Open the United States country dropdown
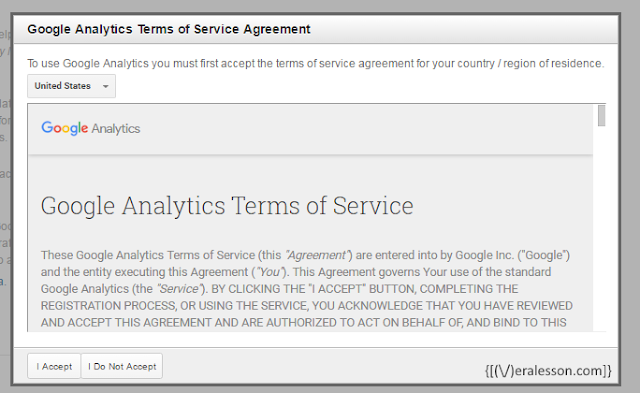 71,86
